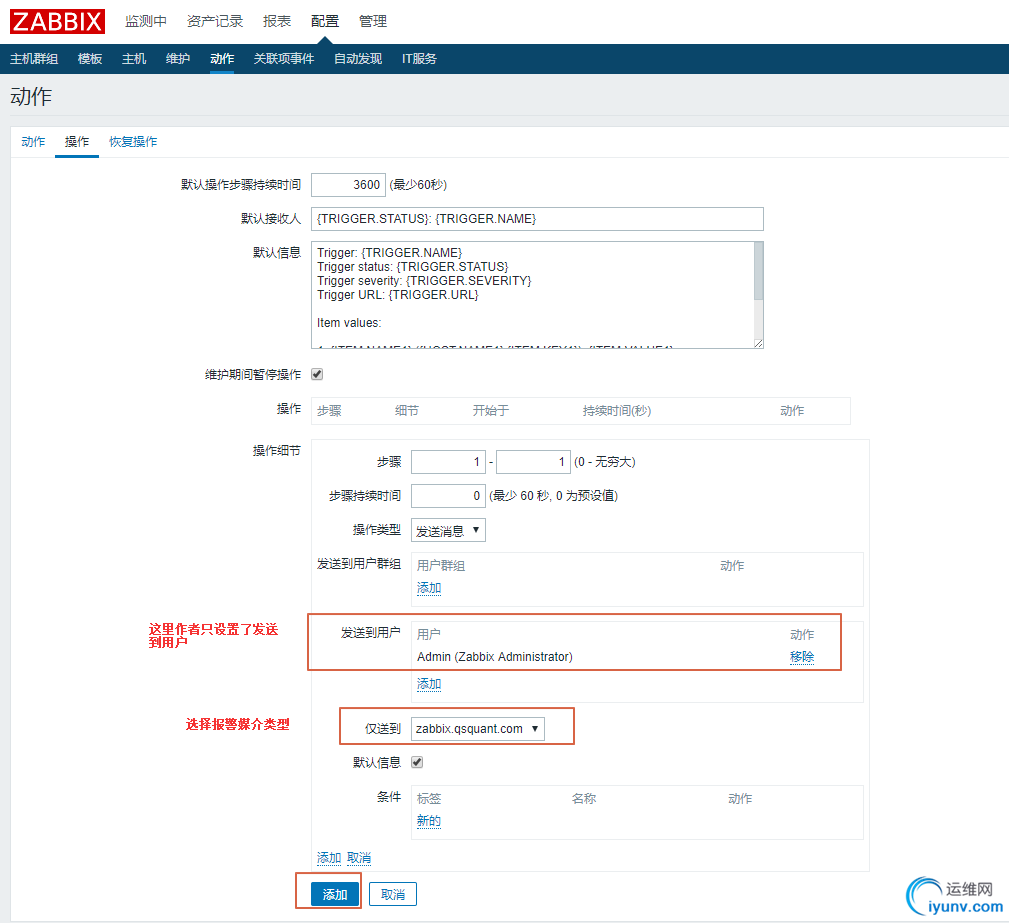This screenshot has height=923, width=1009.
Task: Click the 添加 link in operation details
Action: [x=329, y=857]
